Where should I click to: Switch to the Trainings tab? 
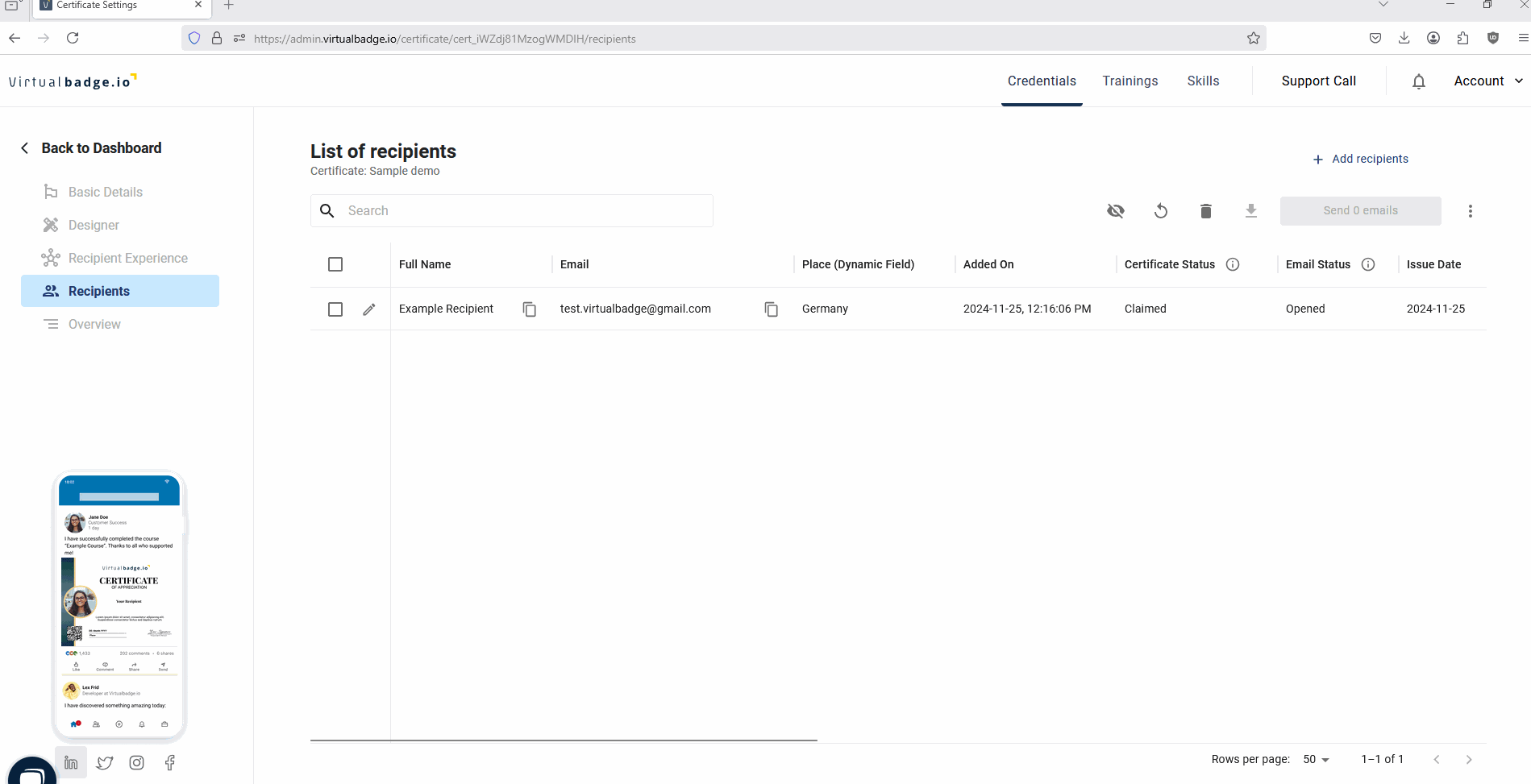pyautogui.click(x=1130, y=81)
